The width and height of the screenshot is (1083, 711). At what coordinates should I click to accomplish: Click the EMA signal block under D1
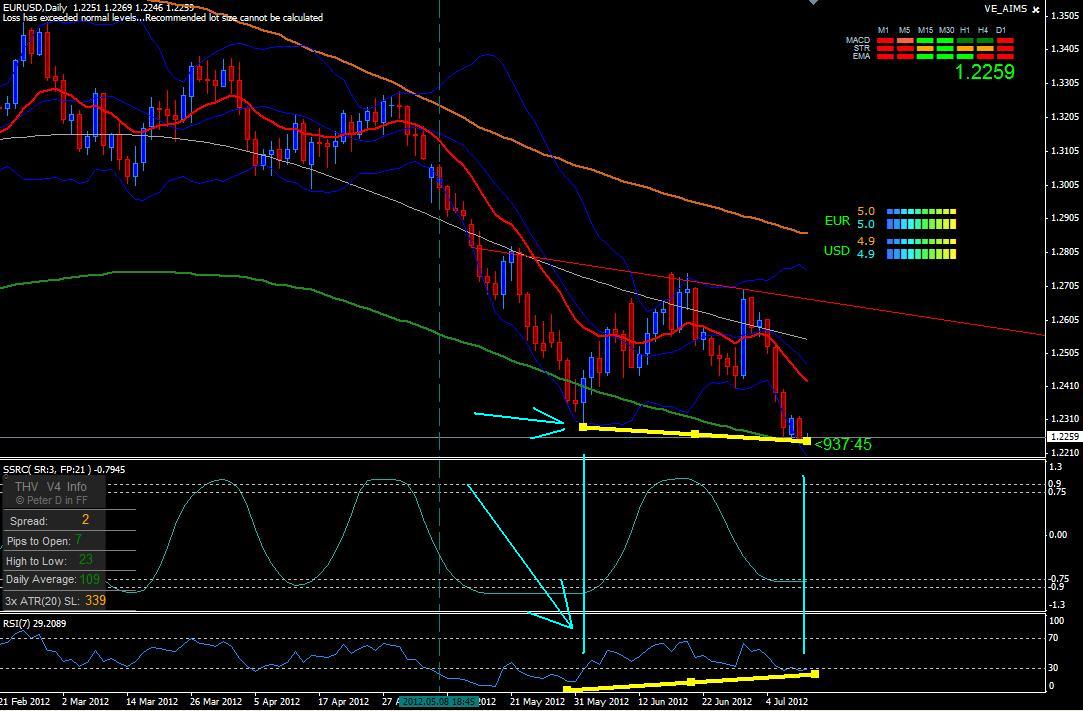coord(1005,56)
